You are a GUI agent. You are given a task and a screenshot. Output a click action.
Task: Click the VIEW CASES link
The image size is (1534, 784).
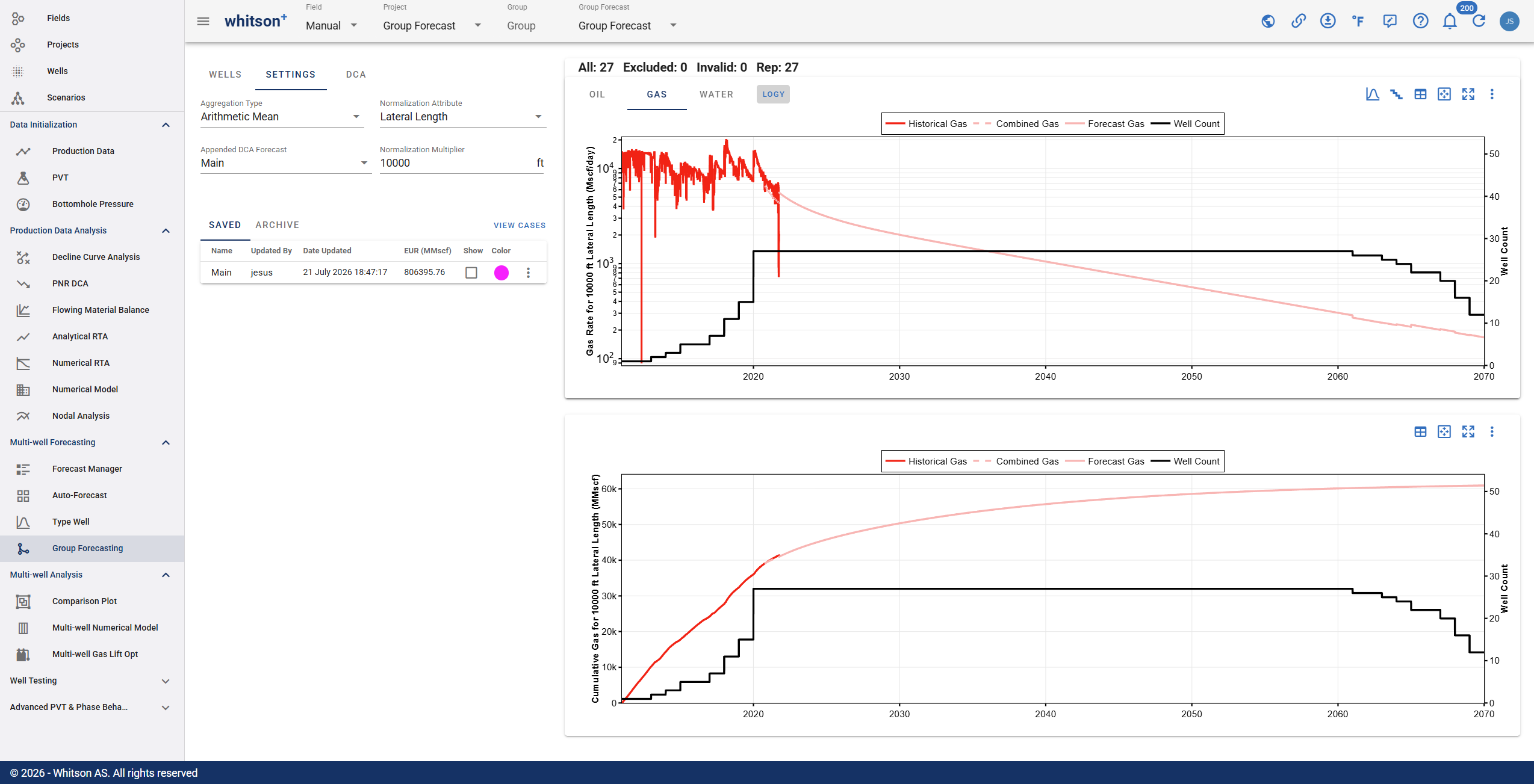tap(520, 226)
